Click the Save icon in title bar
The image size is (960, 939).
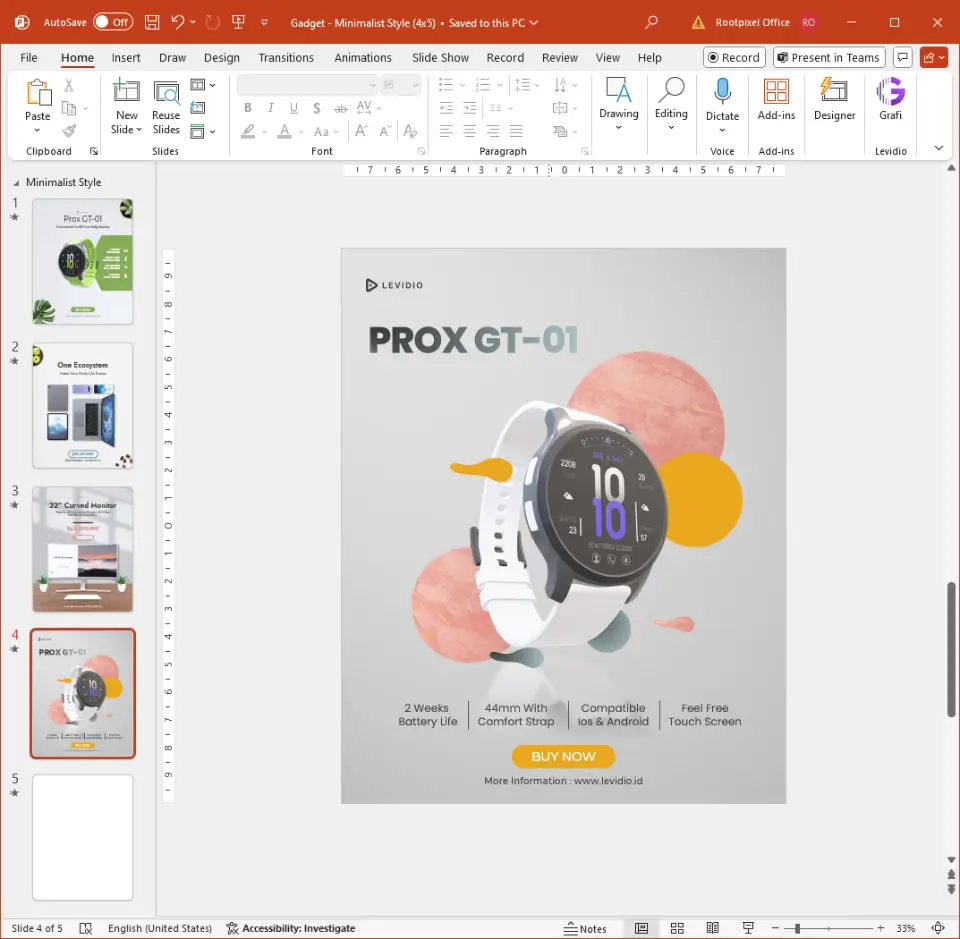152,23
